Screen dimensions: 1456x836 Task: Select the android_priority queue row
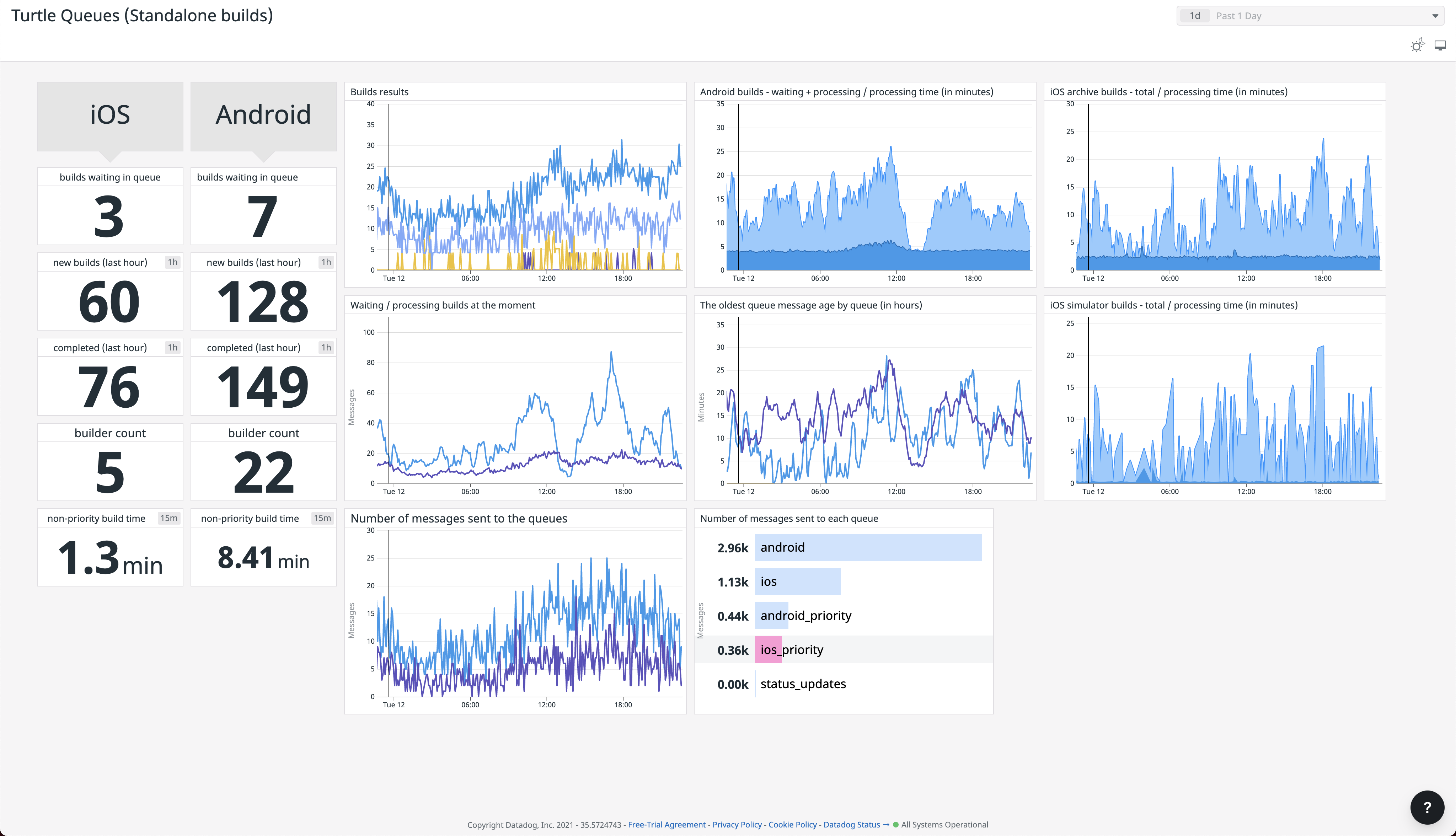pos(844,616)
